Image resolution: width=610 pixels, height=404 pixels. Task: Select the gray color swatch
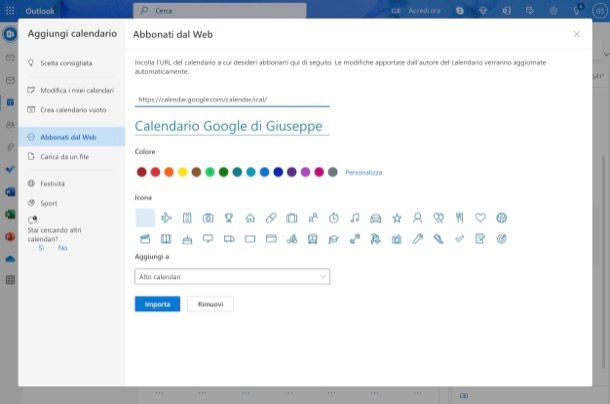tap(333, 172)
